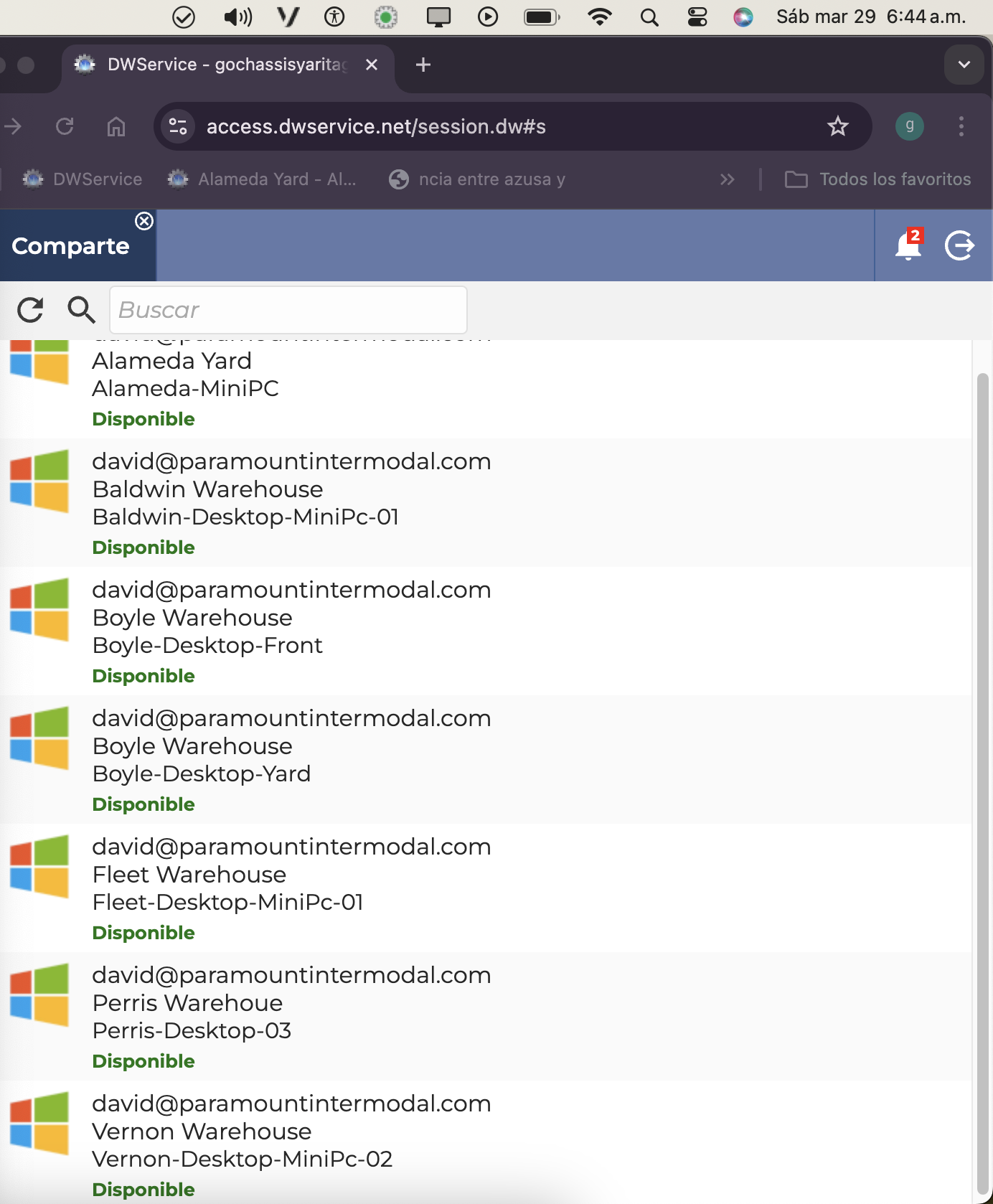Expand the tab search dropdown
This screenshot has height=1204, width=993.
964,65
